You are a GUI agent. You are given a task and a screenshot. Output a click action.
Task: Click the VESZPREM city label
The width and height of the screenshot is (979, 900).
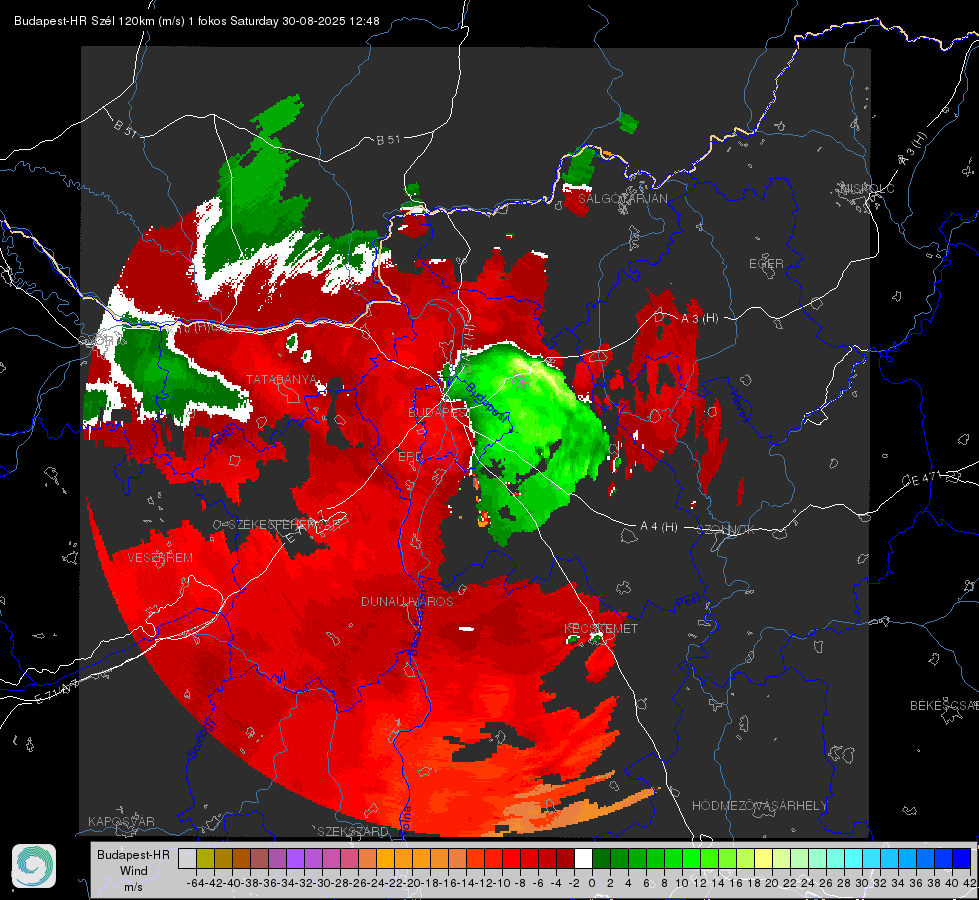pyautogui.click(x=160, y=558)
